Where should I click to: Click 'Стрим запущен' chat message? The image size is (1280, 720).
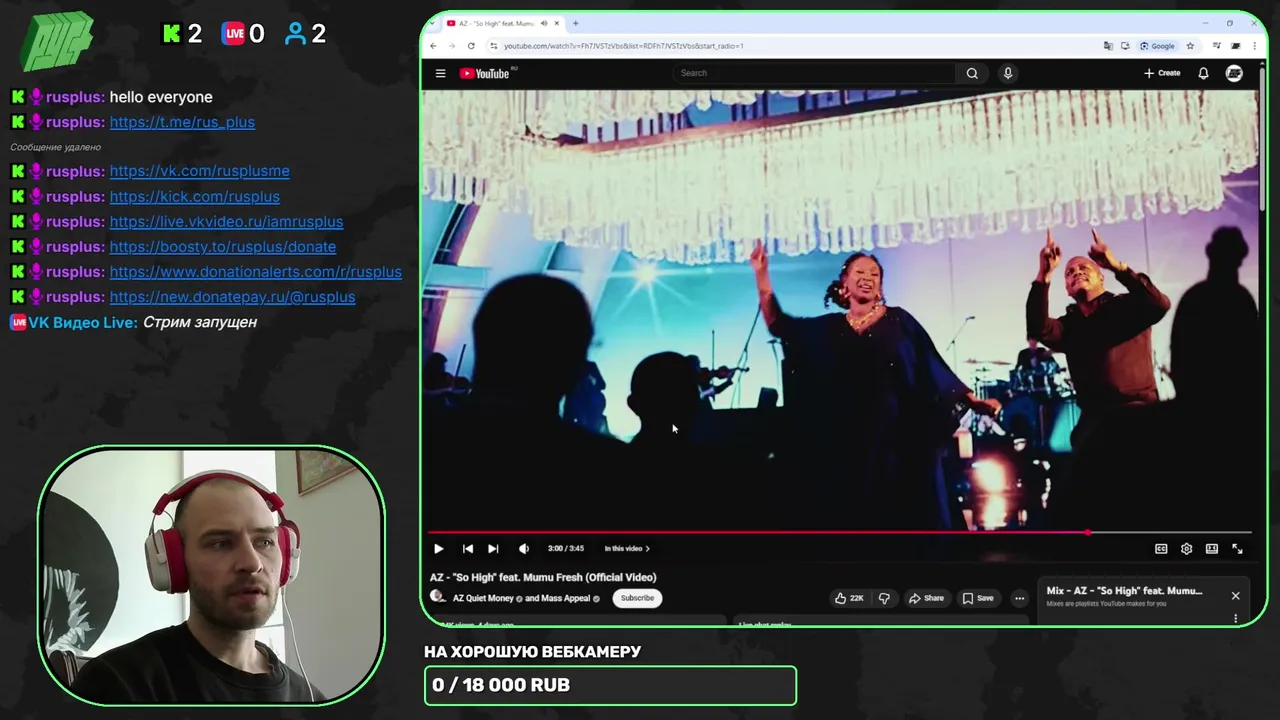point(200,322)
